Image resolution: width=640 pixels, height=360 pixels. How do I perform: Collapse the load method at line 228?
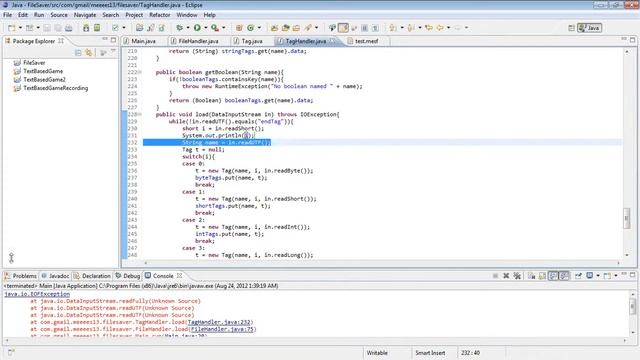pyautogui.click(x=140, y=114)
